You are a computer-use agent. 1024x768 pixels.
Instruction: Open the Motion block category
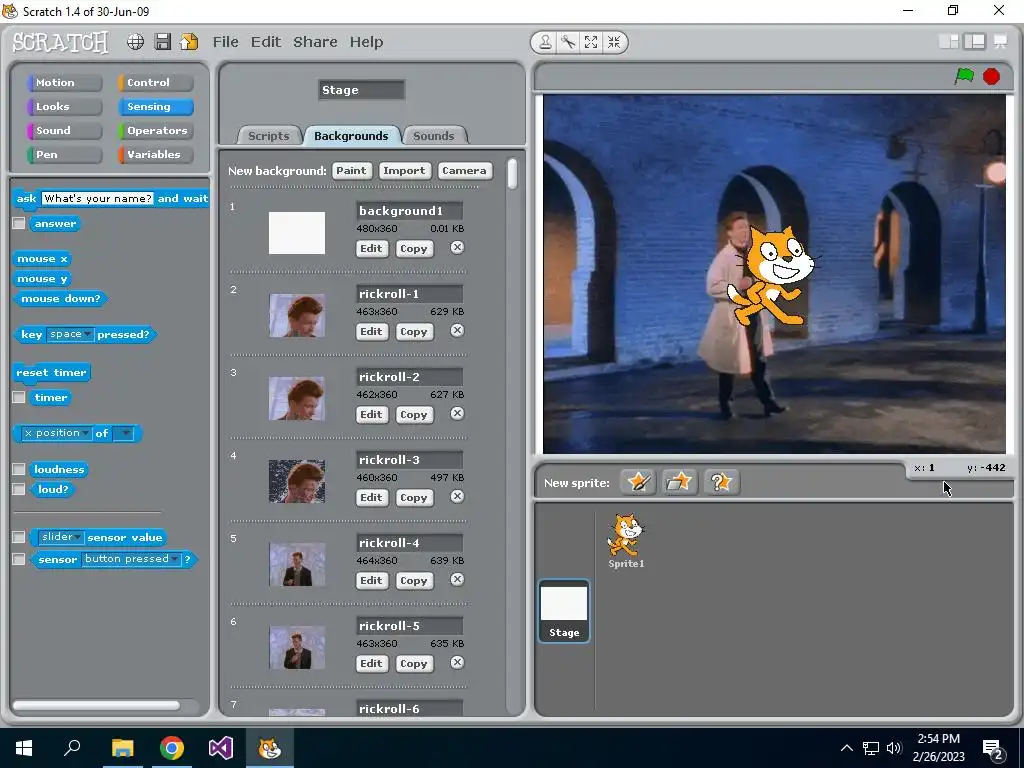[64, 82]
